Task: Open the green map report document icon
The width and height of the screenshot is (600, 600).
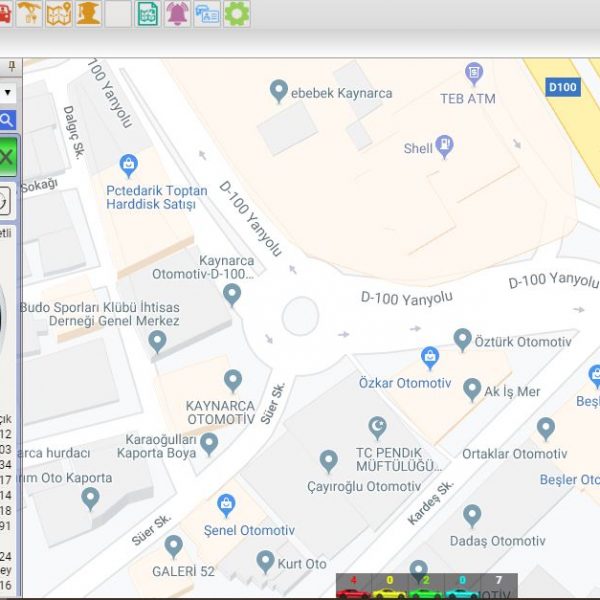Action: (148, 14)
